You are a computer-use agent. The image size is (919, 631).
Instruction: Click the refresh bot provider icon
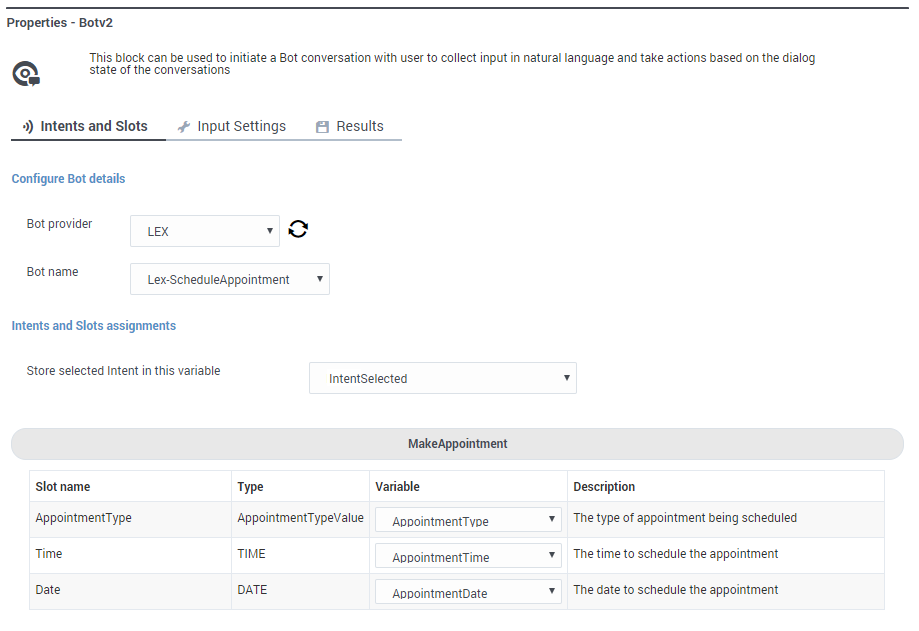[298, 229]
